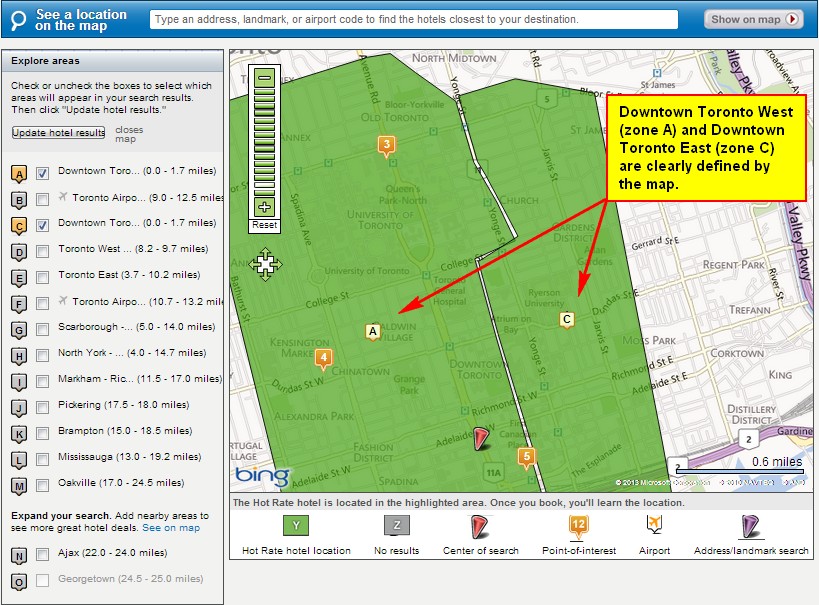Viewport: 819px width, 605px height.
Task: Click the Show on map button
Action: (x=754, y=19)
